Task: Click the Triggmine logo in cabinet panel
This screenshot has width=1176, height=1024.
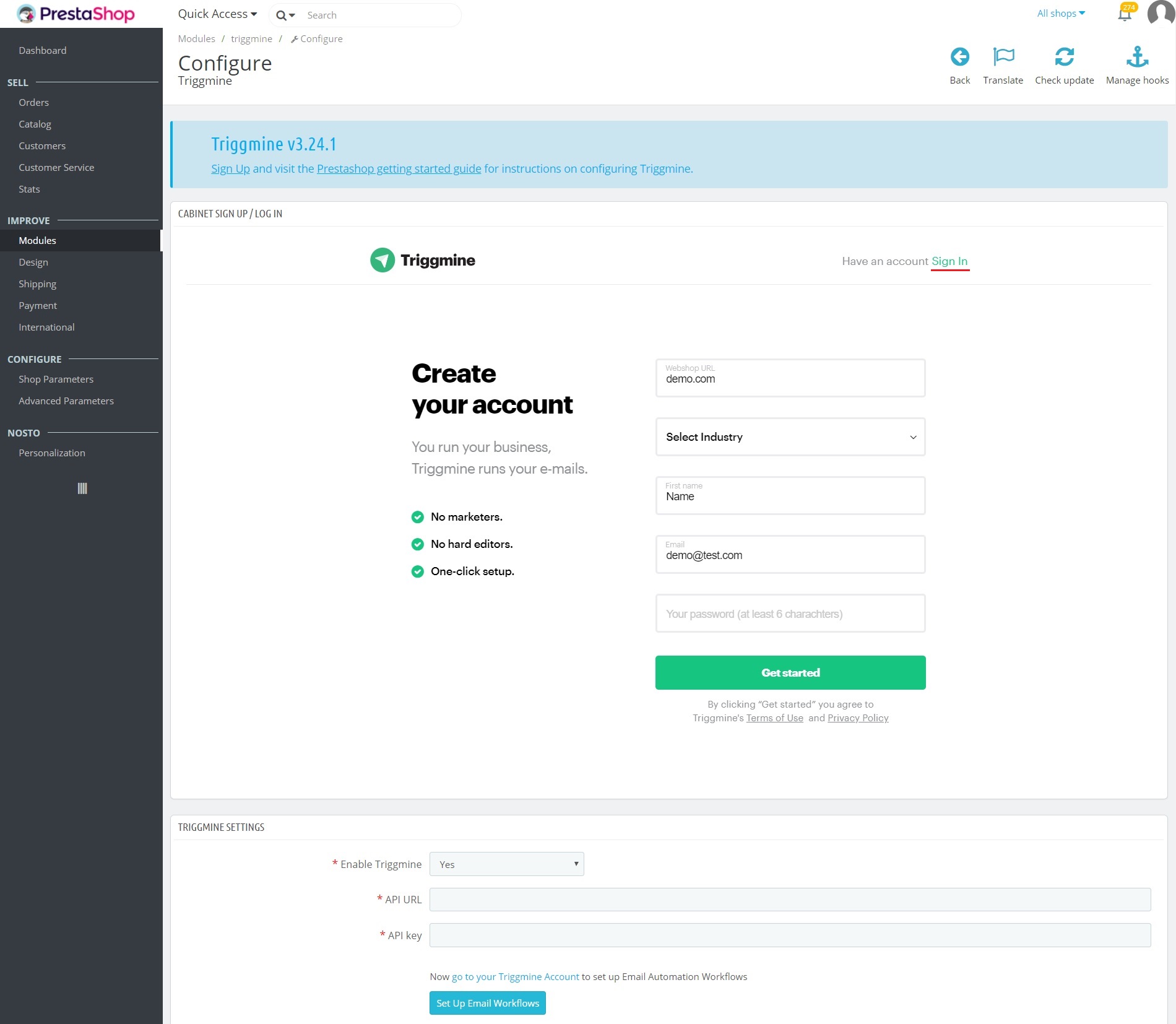Action: tap(423, 260)
